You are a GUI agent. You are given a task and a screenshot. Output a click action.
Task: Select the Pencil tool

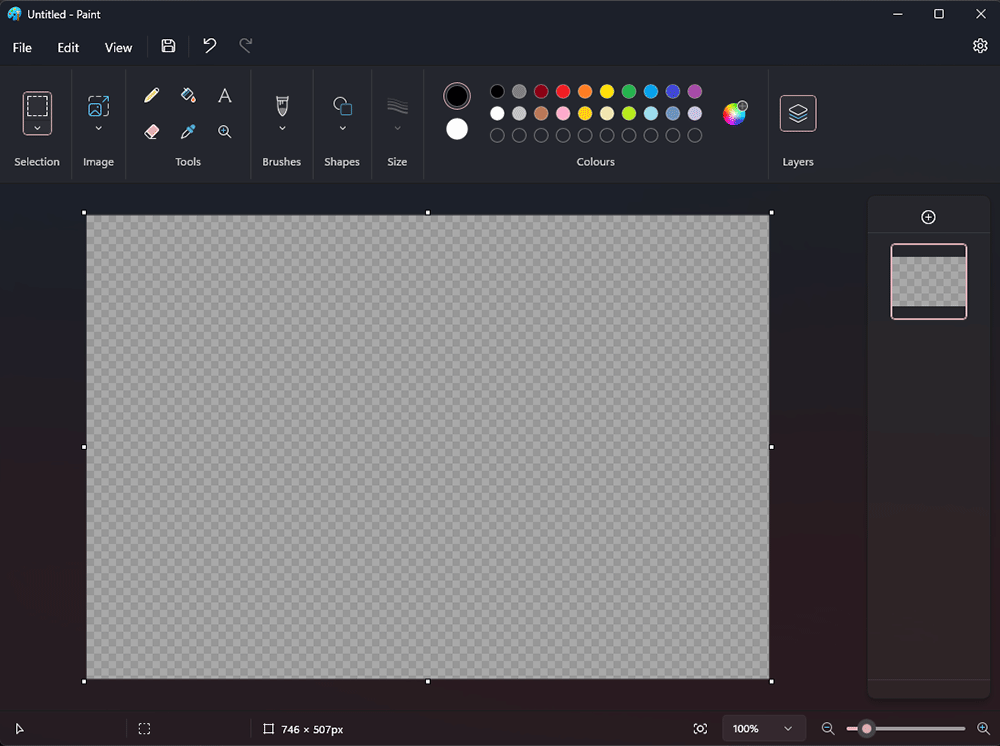click(x=151, y=95)
